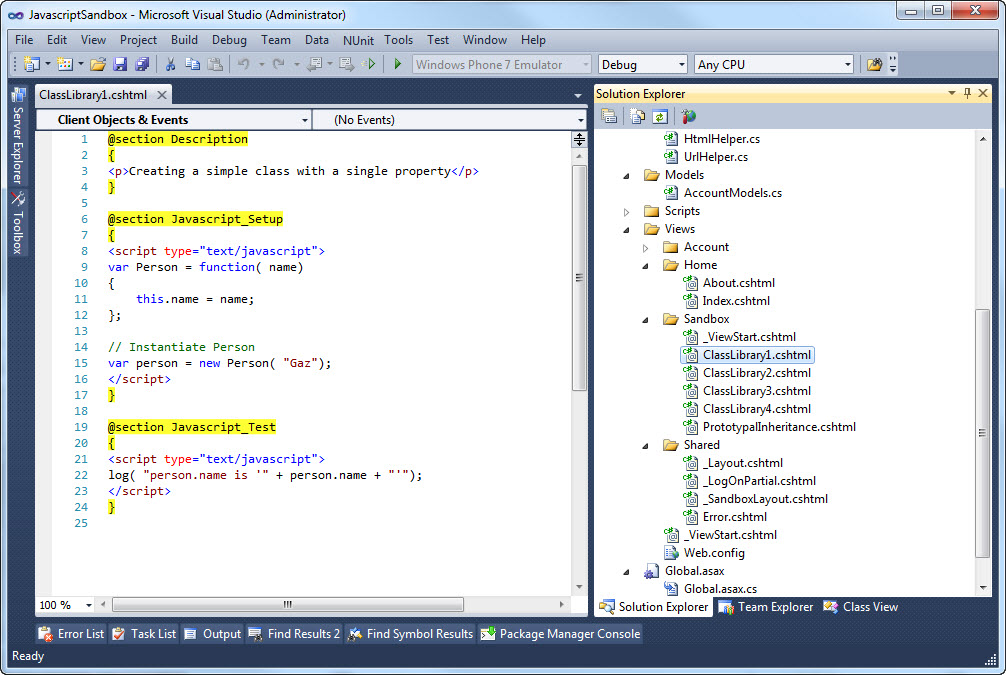Save the current file with the floppy icon
This screenshot has width=1006, height=675.
click(120, 64)
